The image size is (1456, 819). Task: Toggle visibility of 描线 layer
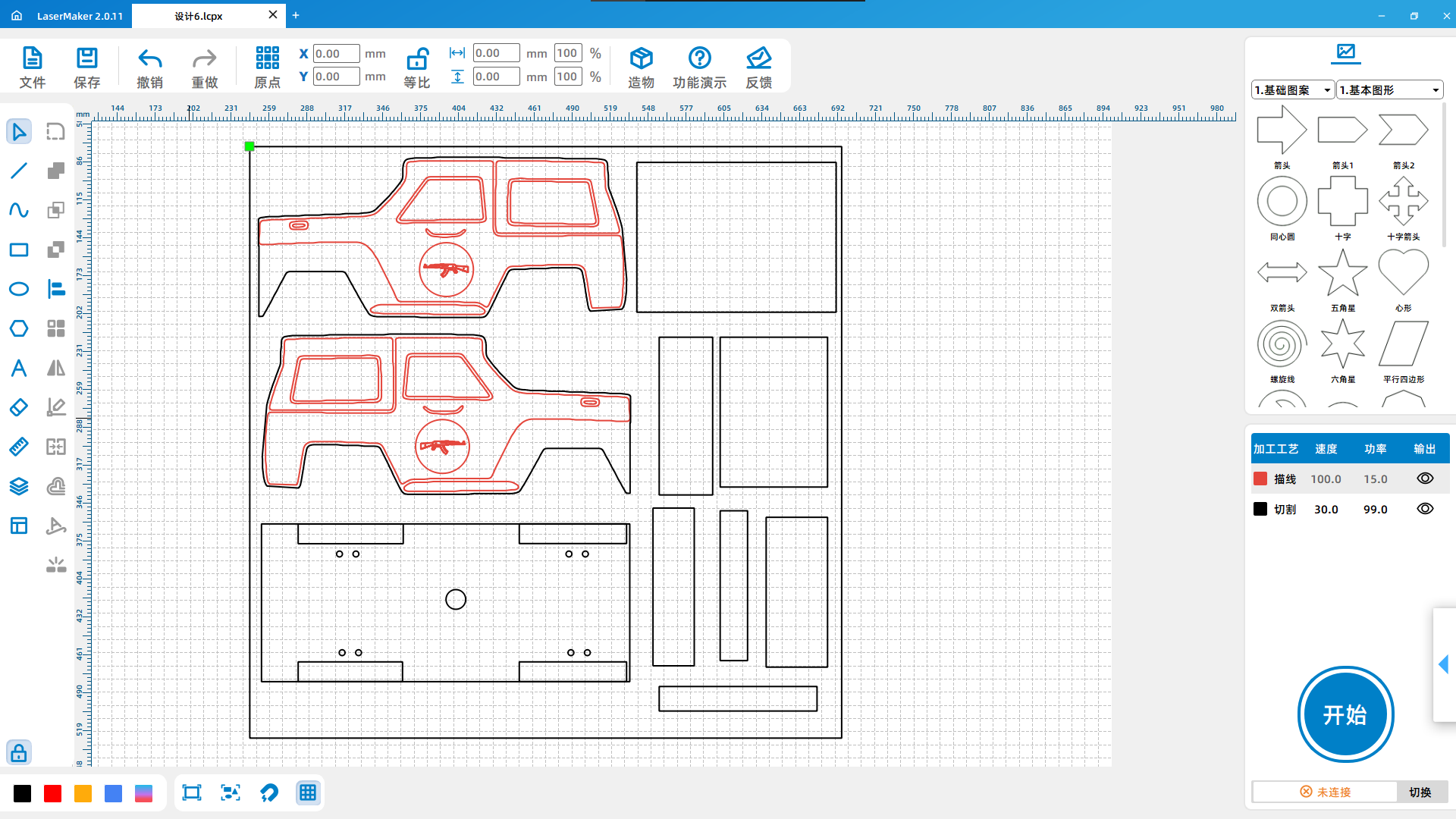(1425, 479)
